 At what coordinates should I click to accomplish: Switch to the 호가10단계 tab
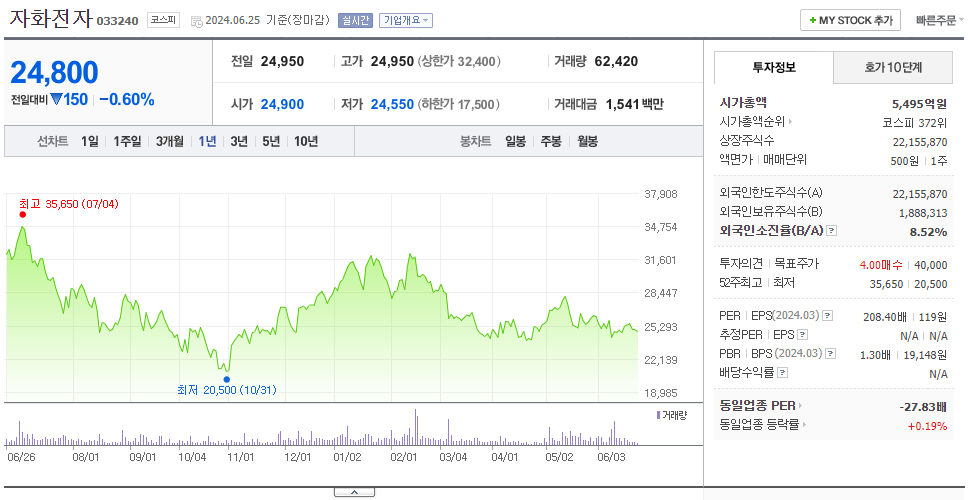tap(893, 68)
